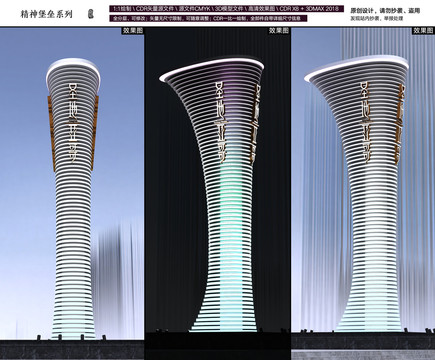Select the 效果图 label on the right rendering
Viewport: 435px width, 360px height.
click(x=423, y=31)
